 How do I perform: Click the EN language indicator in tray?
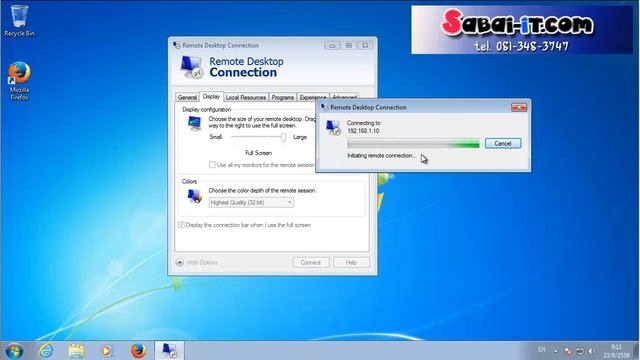541,350
